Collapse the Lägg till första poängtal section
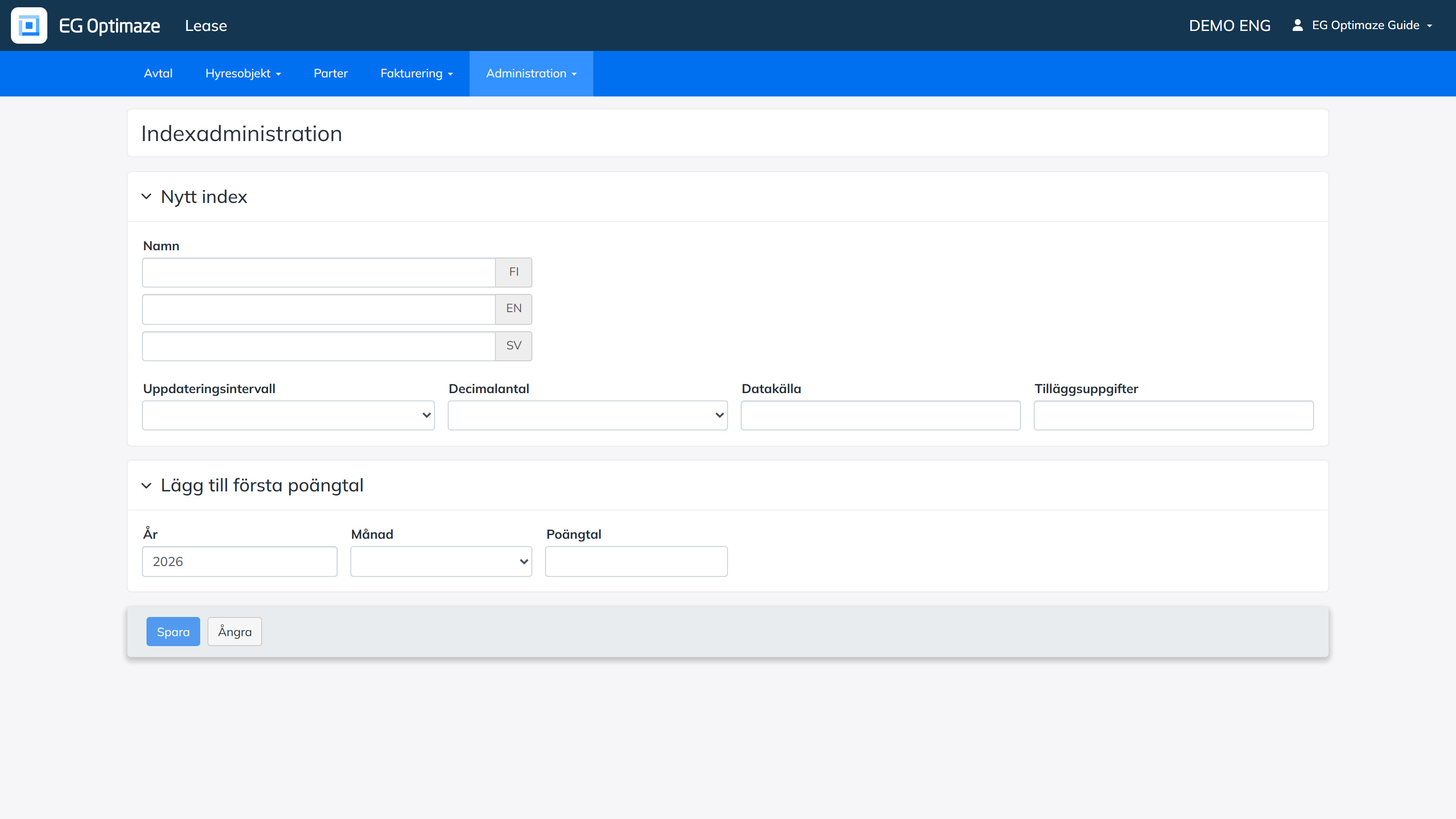The height and width of the screenshot is (819, 1456). (147, 485)
